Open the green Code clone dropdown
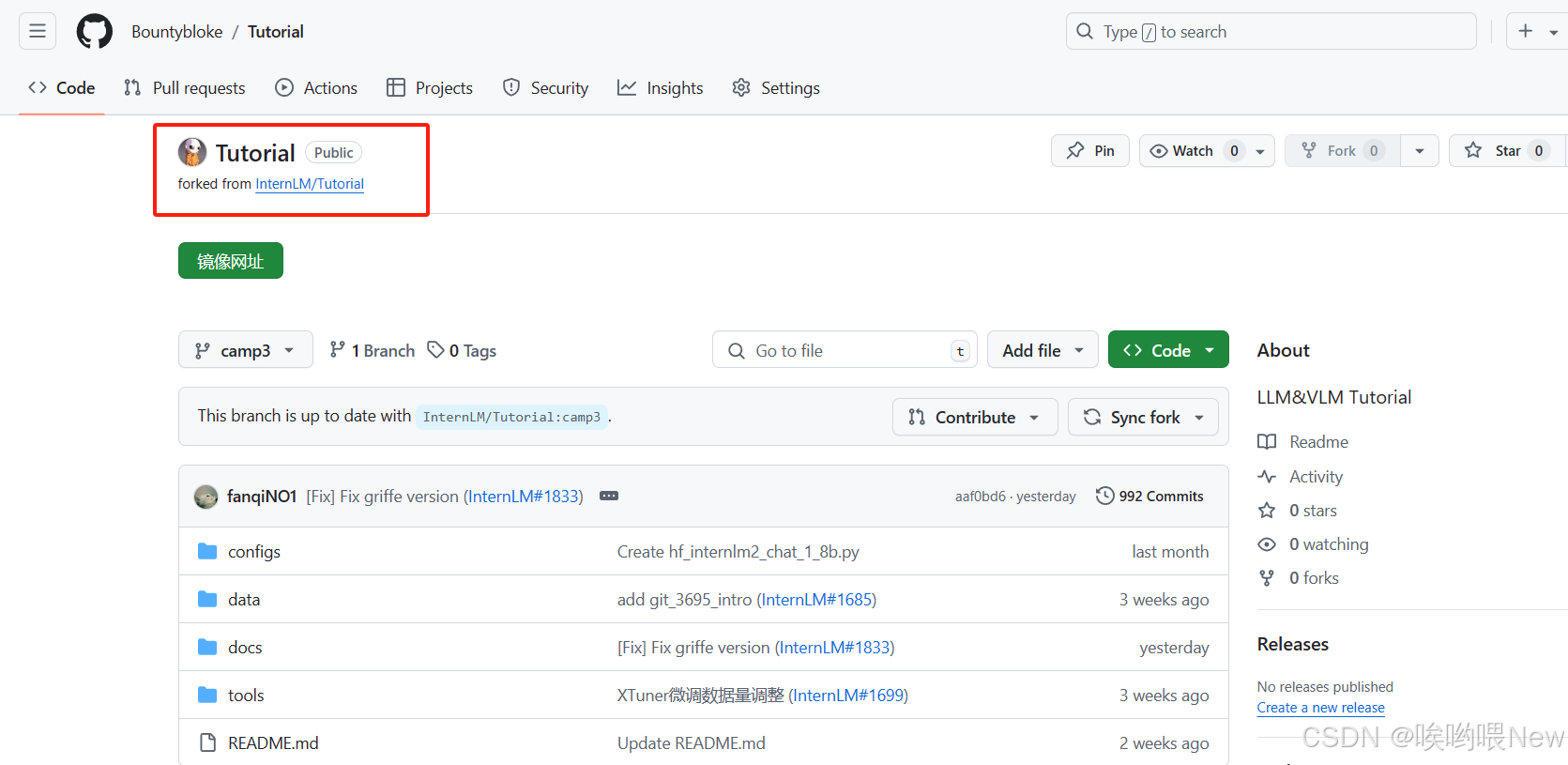Screen dimensions: 1568x765 click(x=1168, y=350)
